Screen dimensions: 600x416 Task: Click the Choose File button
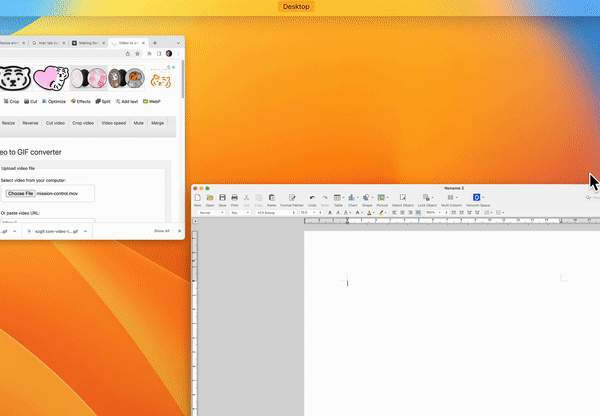pyautogui.click(x=21, y=193)
